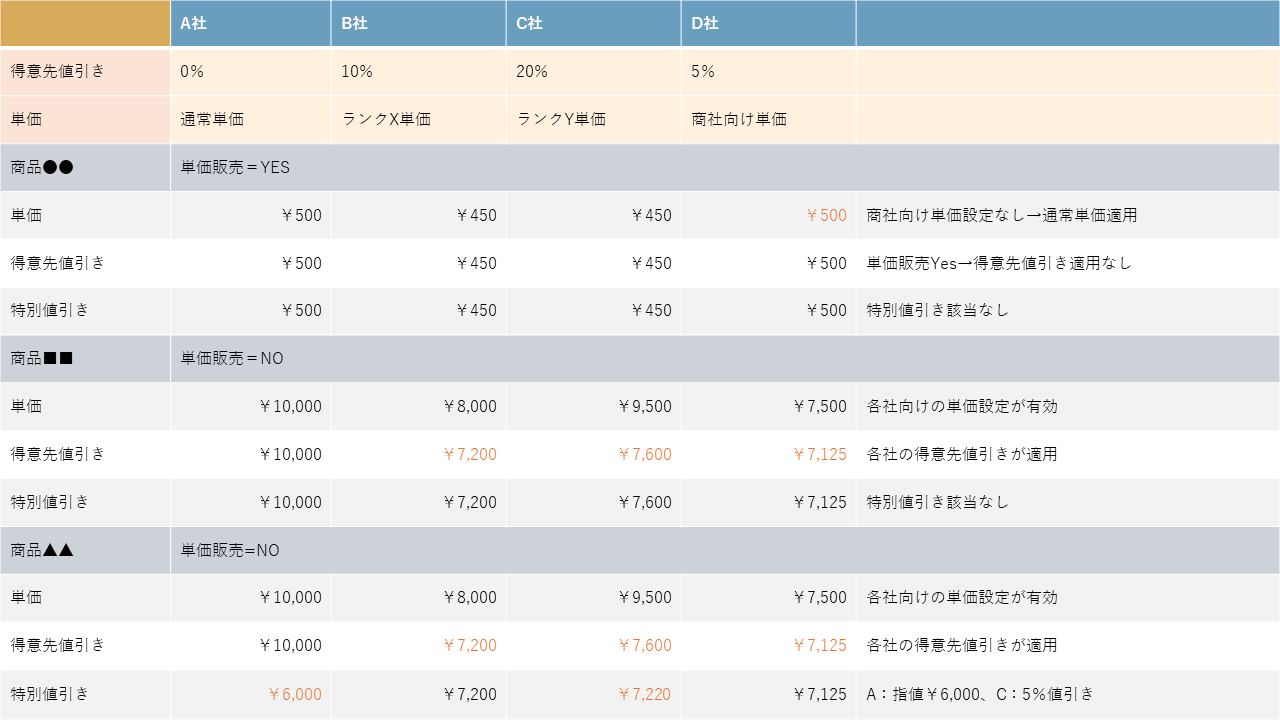
Task: Click the A社 column header
Action: pyautogui.click(x=250, y=24)
